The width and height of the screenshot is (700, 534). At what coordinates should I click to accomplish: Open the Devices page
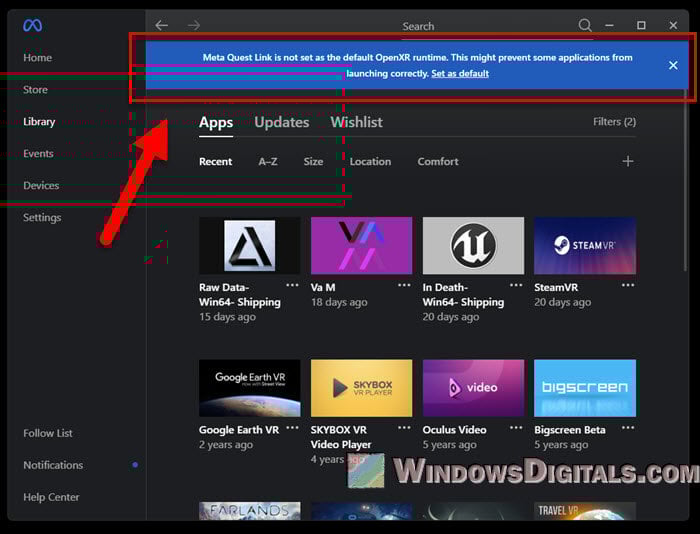41,185
